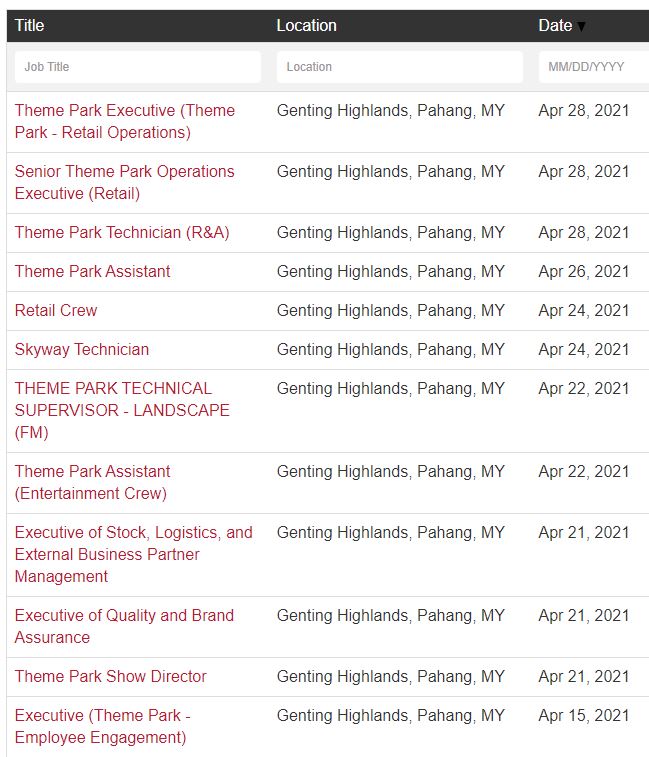Open Senior Theme Park Operations Executive link
The height and width of the screenshot is (757, 649).
pyautogui.click(x=125, y=182)
